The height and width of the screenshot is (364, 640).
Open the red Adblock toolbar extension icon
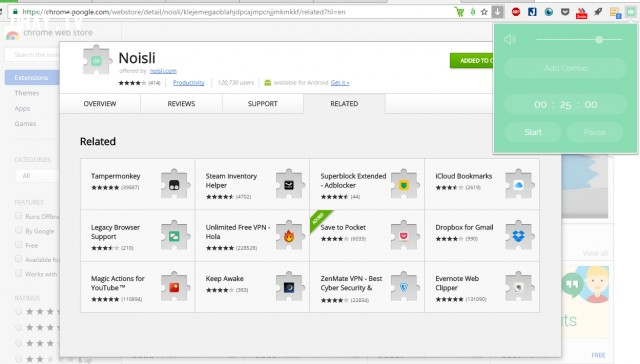[x=516, y=12]
